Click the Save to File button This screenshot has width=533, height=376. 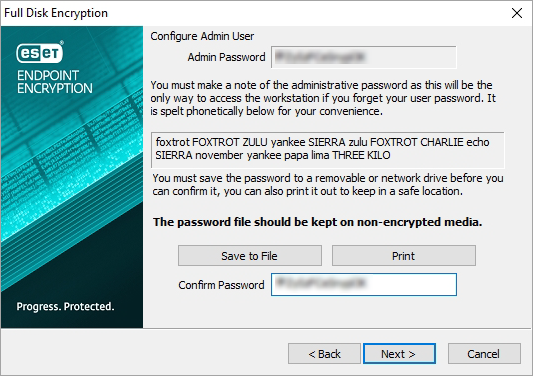tap(250, 256)
